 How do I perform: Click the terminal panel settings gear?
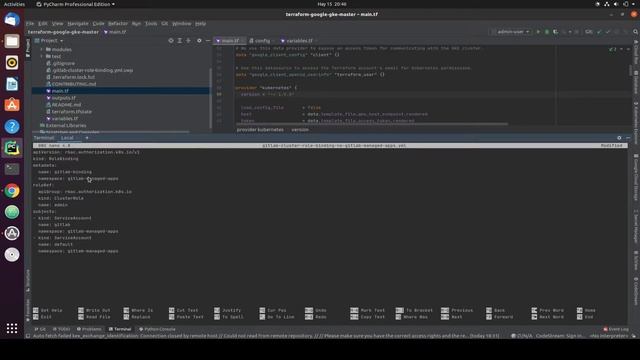point(619,138)
